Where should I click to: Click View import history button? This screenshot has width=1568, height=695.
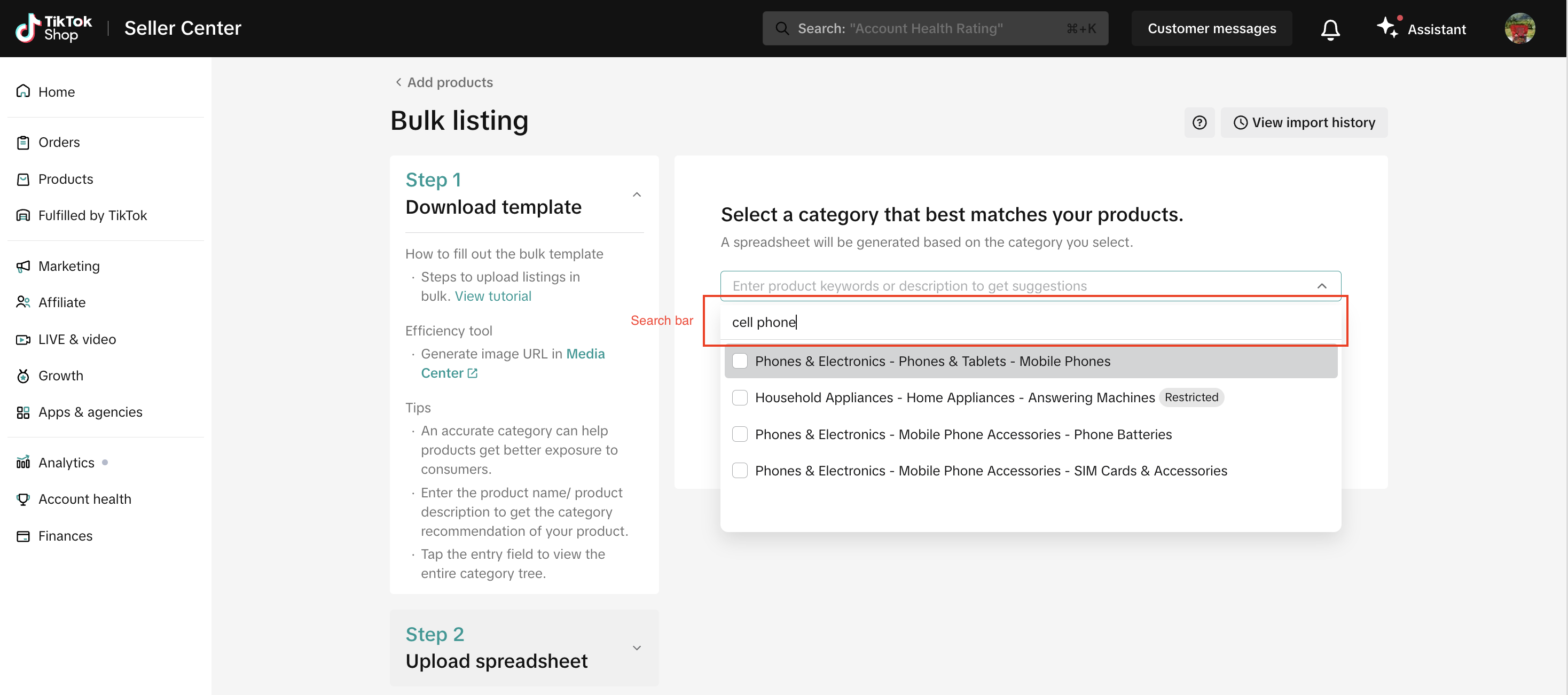coord(1304,122)
